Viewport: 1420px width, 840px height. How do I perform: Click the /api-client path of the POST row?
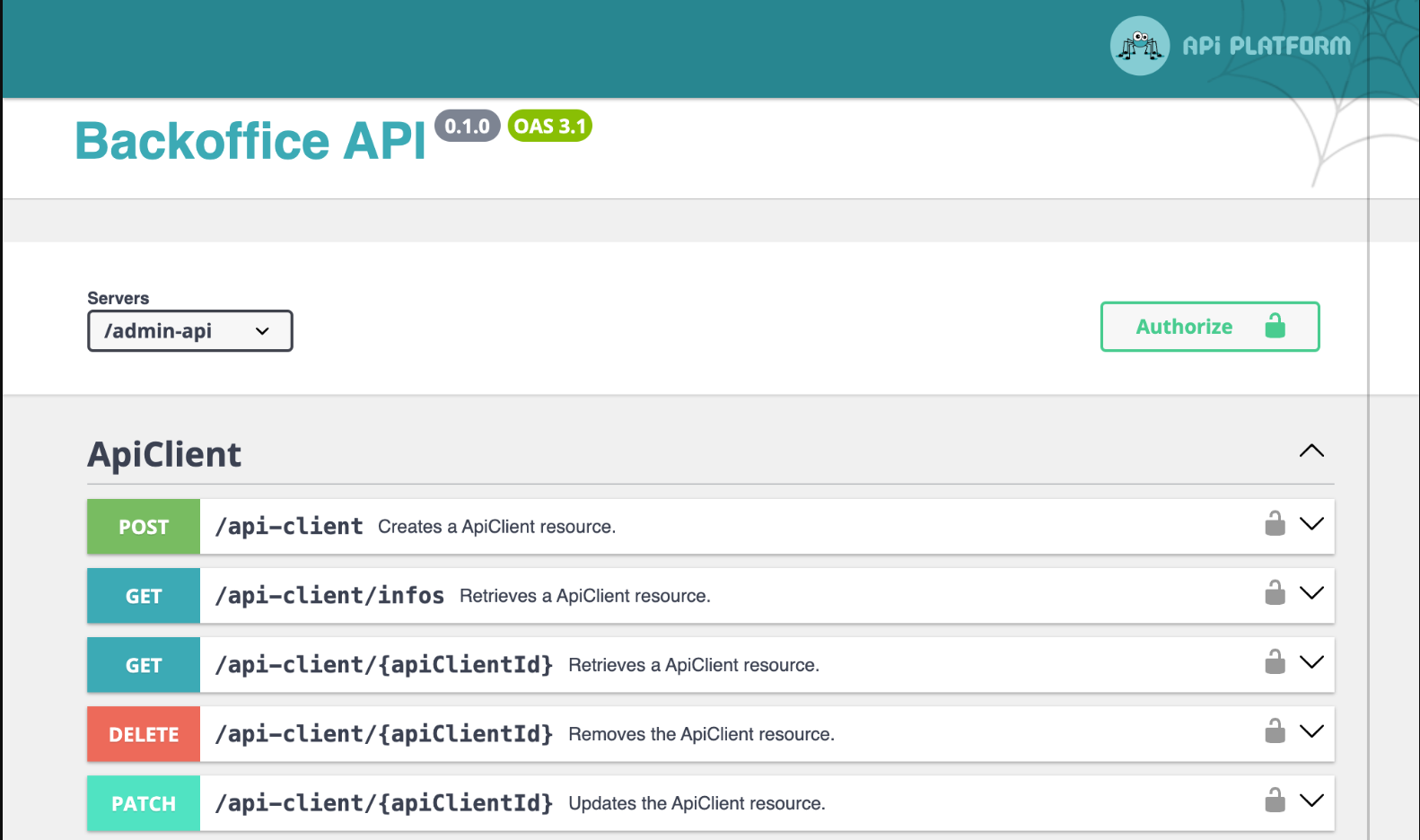click(x=289, y=527)
